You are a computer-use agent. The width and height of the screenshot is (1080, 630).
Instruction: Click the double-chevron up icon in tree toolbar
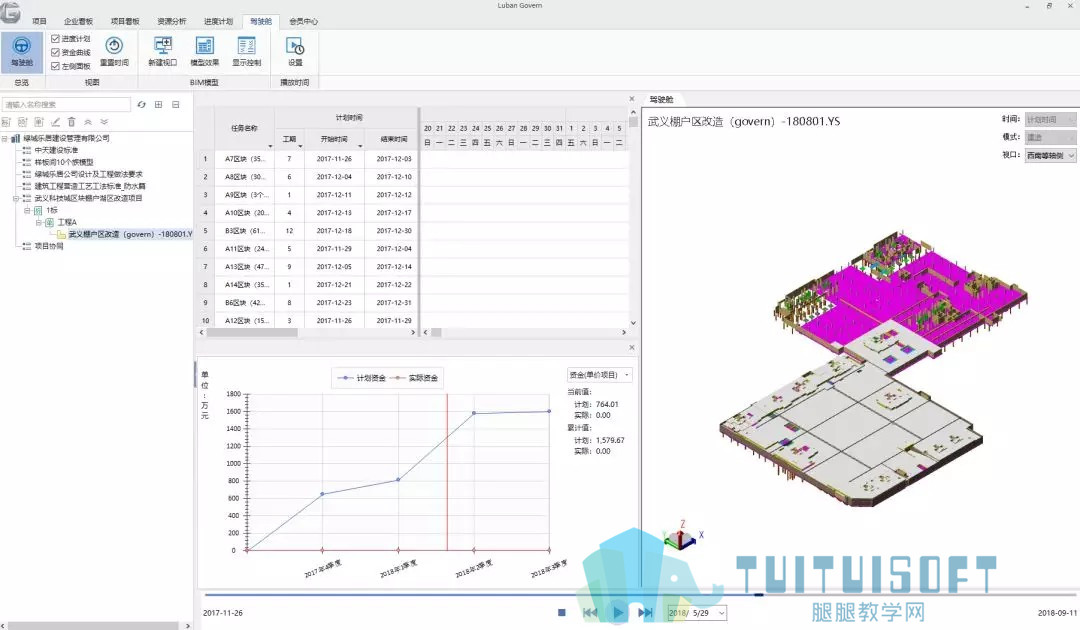coord(87,122)
